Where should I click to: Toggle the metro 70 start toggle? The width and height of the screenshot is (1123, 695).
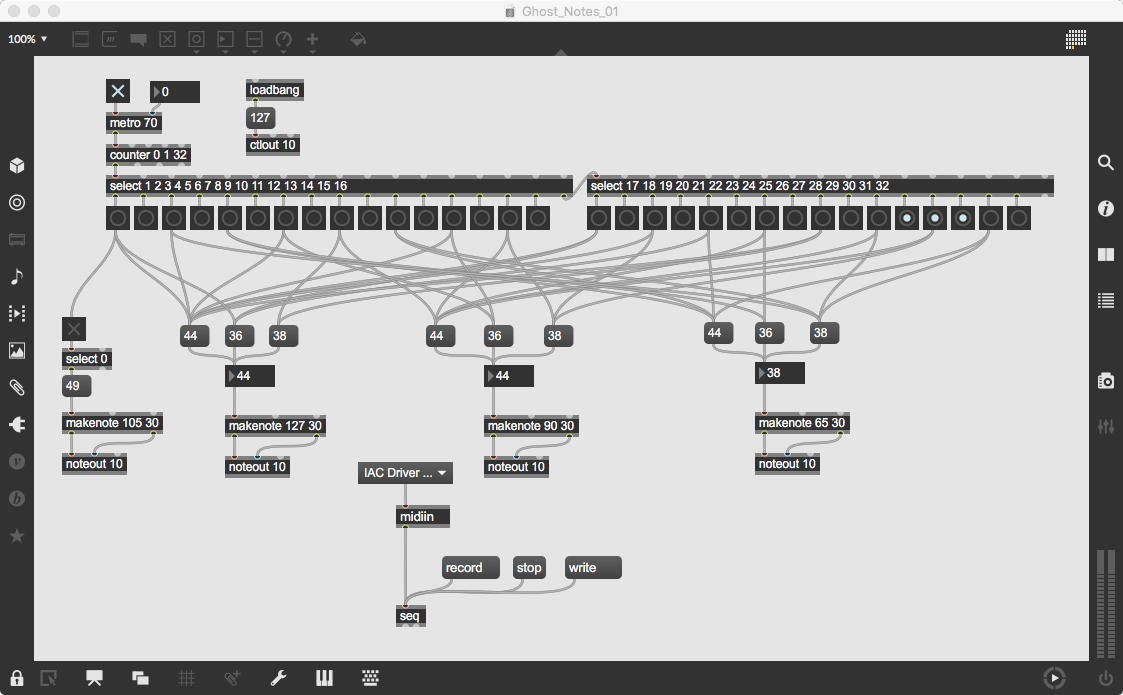pos(118,91)
